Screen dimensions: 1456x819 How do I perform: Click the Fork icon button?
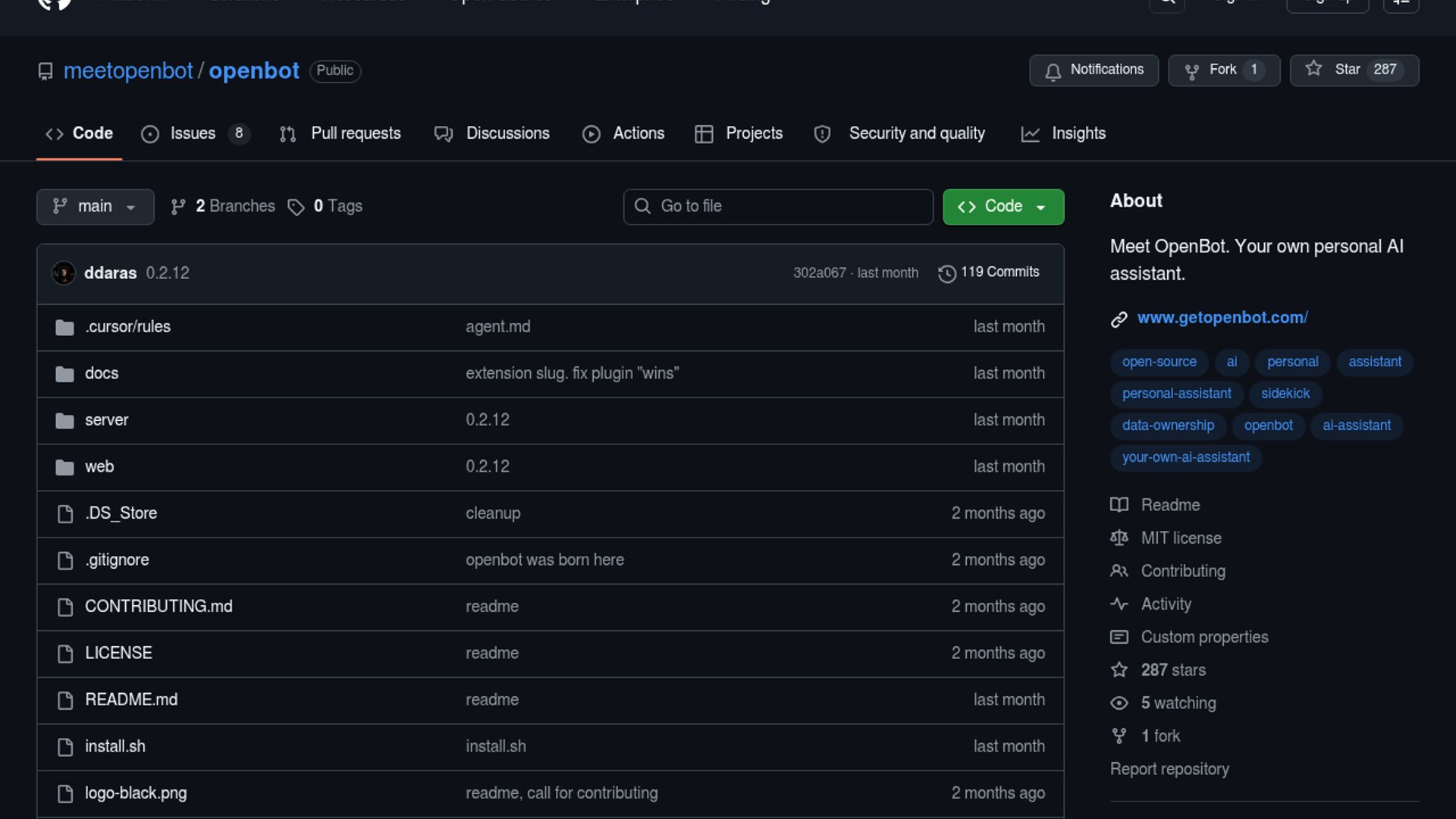(x=1191, y=71)
